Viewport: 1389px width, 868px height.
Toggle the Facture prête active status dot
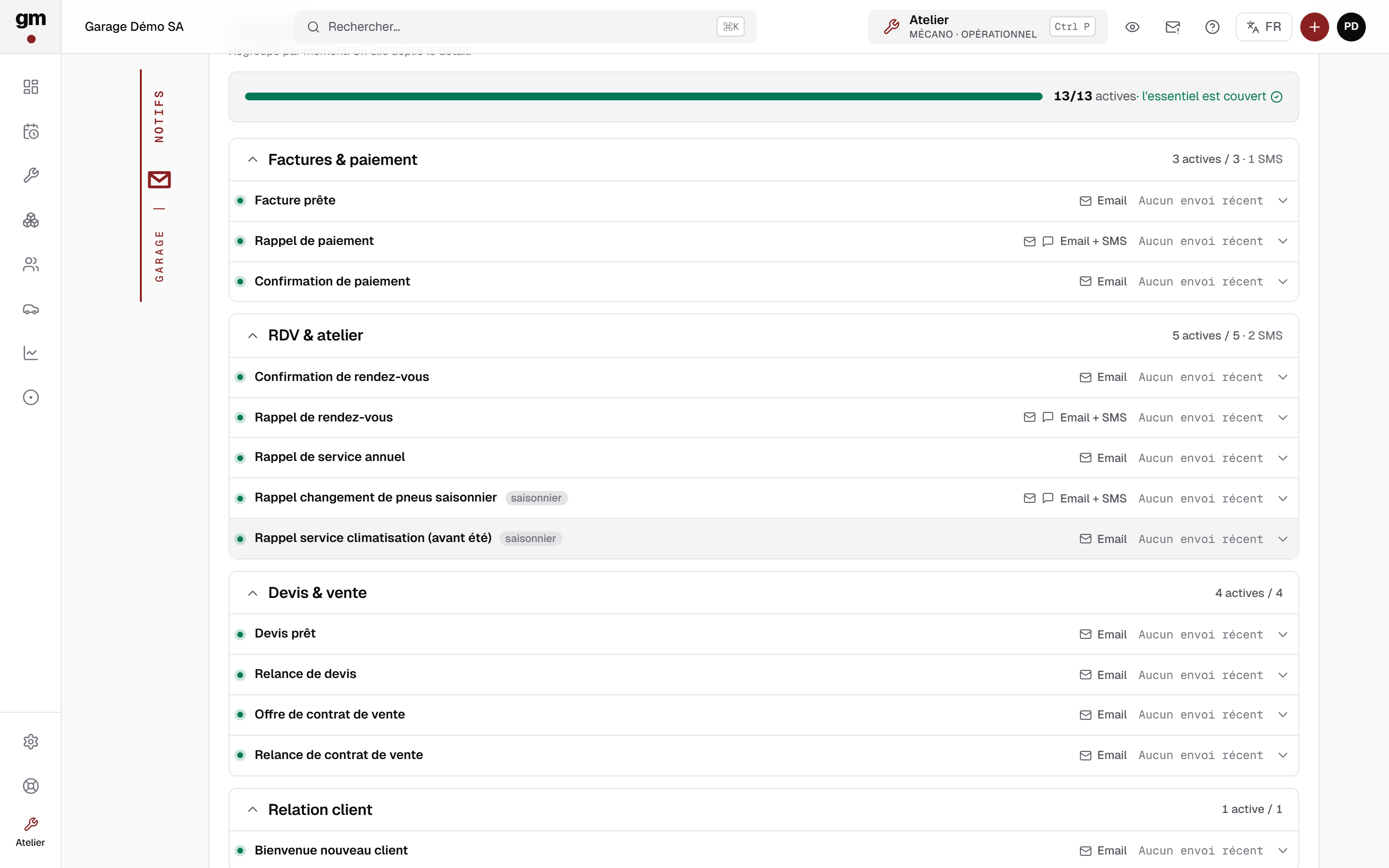[241, 201]
